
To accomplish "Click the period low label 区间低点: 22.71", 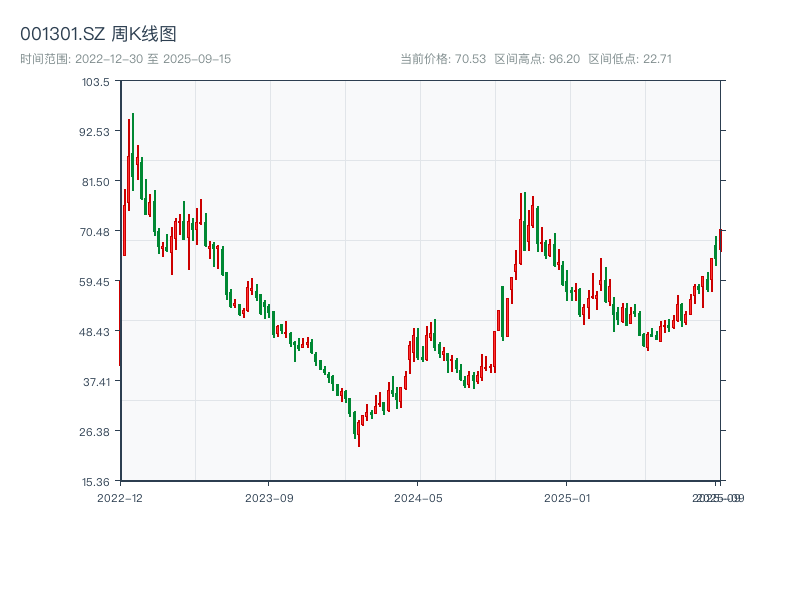I will 630,59.
